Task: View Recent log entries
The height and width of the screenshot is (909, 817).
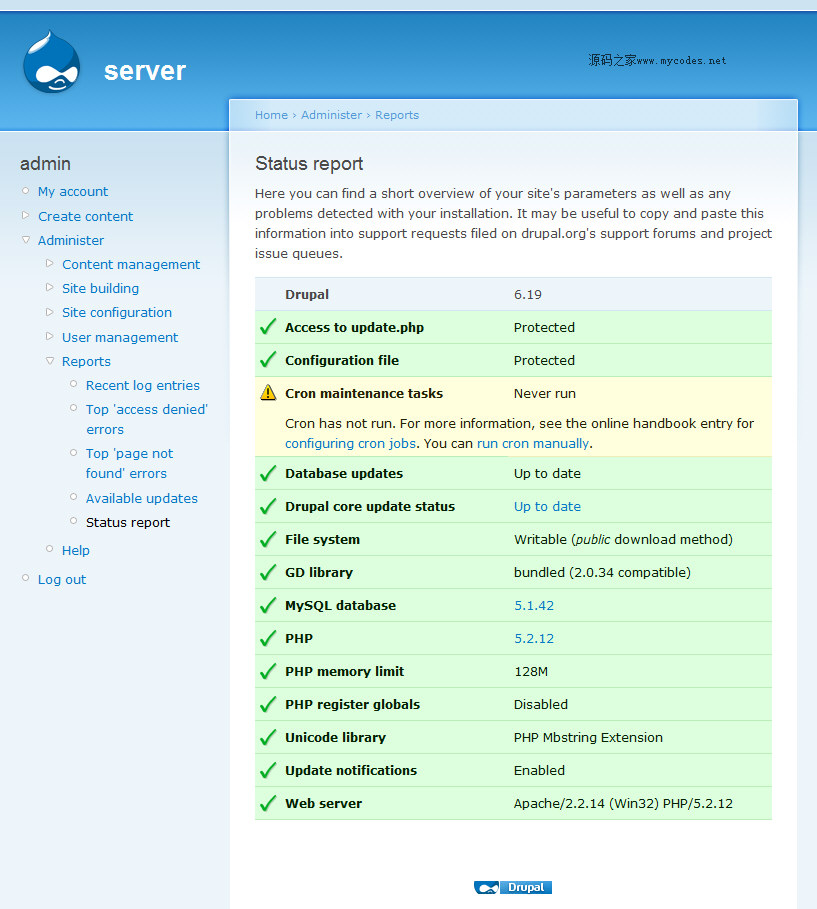Action: pyautogui.click(x=143, y=386)
